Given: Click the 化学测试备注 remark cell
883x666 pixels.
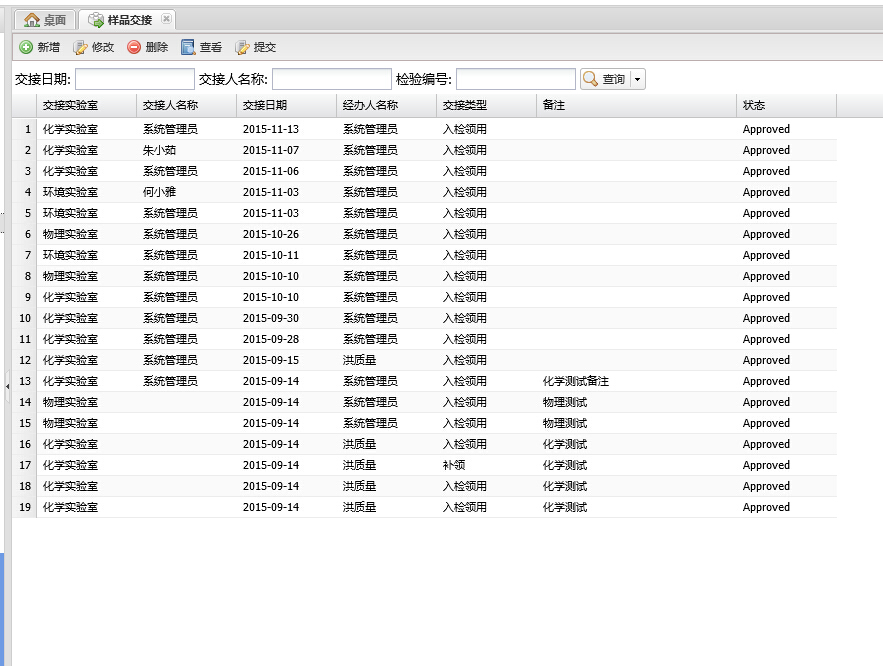Looking at the screenshot, I should pyautogui.click(x=575, y=381).
